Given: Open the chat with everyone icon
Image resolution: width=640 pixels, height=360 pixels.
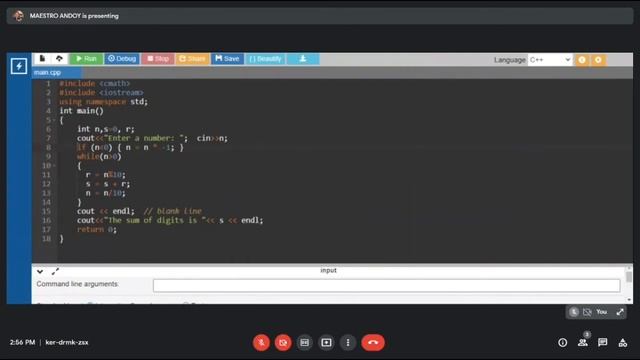Looking at the screenshot, I should pyautogui.click(x=602, y=342).
